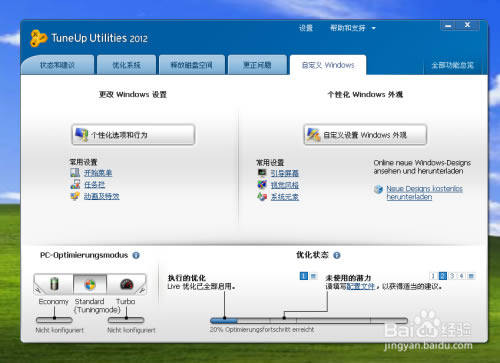Click the 更改 Windows 设置 heading
This screenshot has width=500, height=363.
(x=133, y=94)
